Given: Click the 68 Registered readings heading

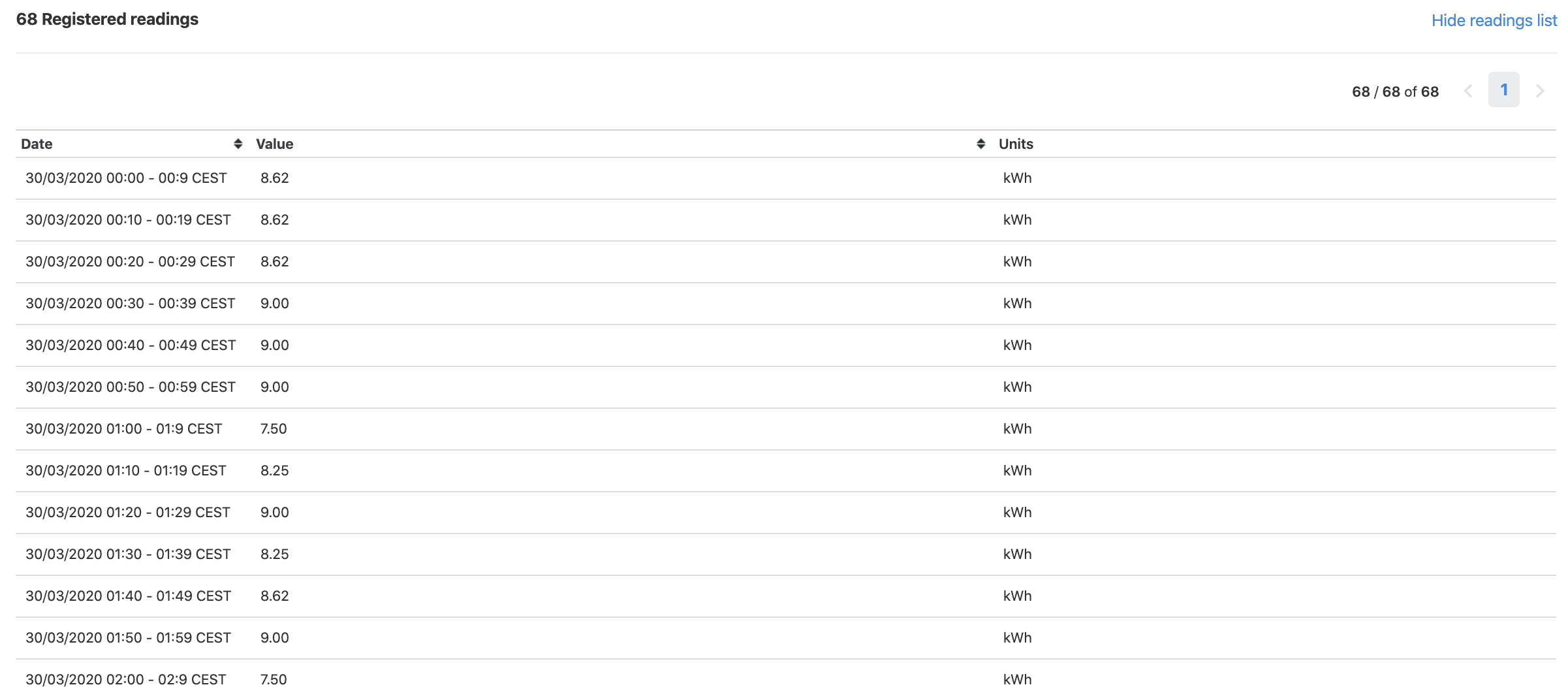Looking at the screenshot, I should [107, 20].
